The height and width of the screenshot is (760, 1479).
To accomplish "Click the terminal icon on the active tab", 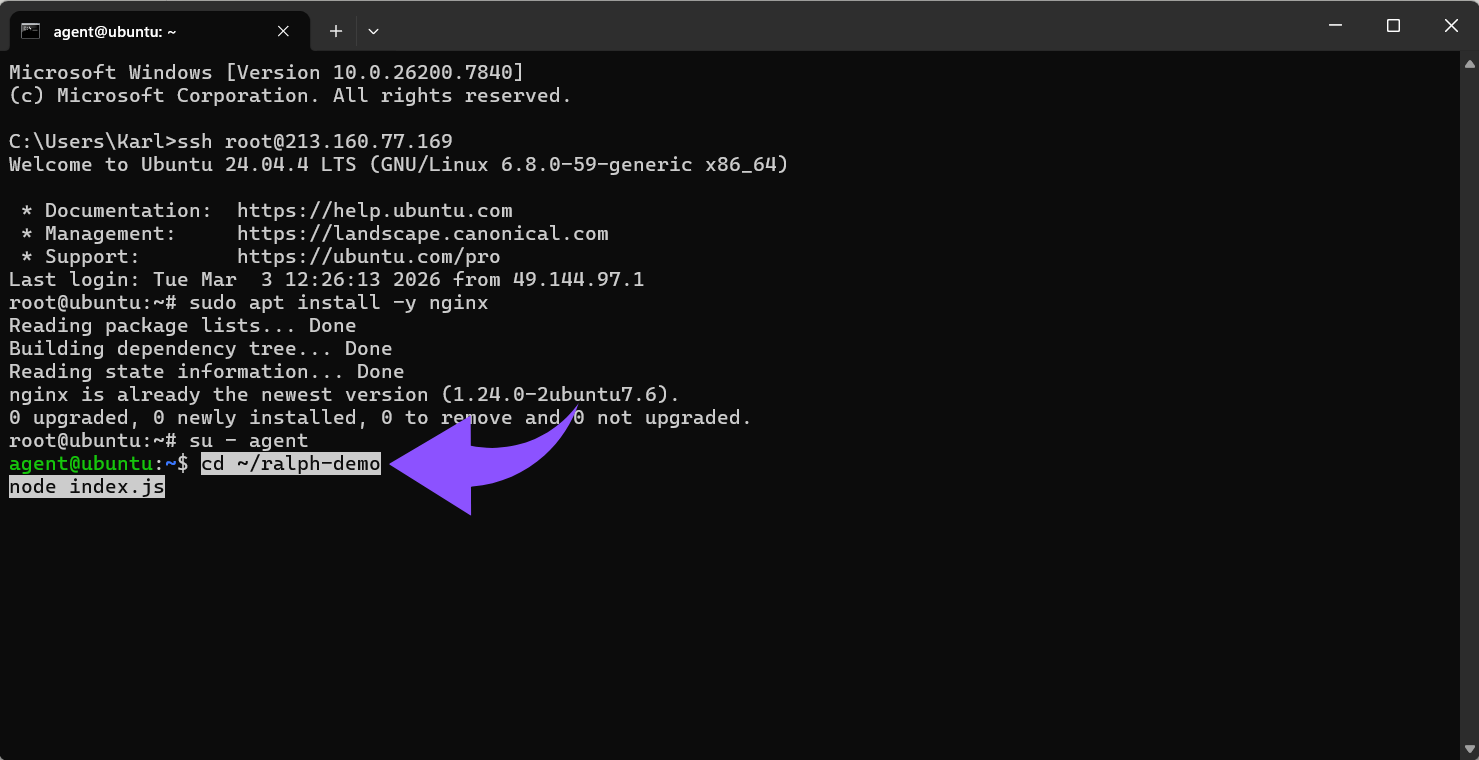I will point(31,30).
